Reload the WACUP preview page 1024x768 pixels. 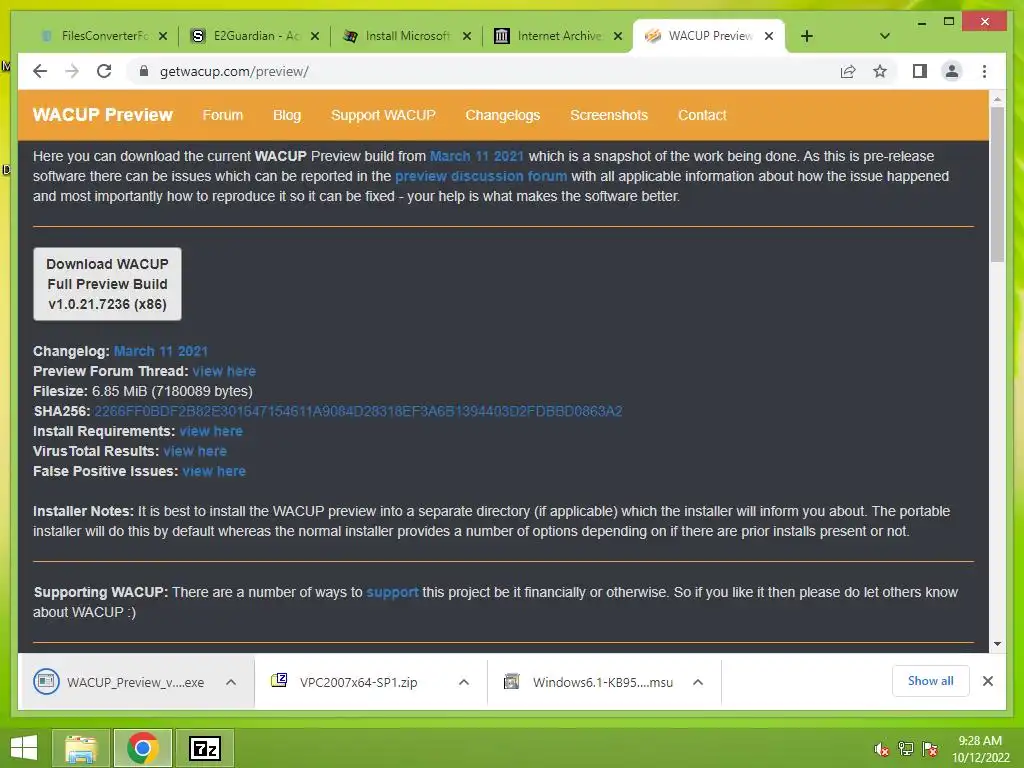pos(104,71)
